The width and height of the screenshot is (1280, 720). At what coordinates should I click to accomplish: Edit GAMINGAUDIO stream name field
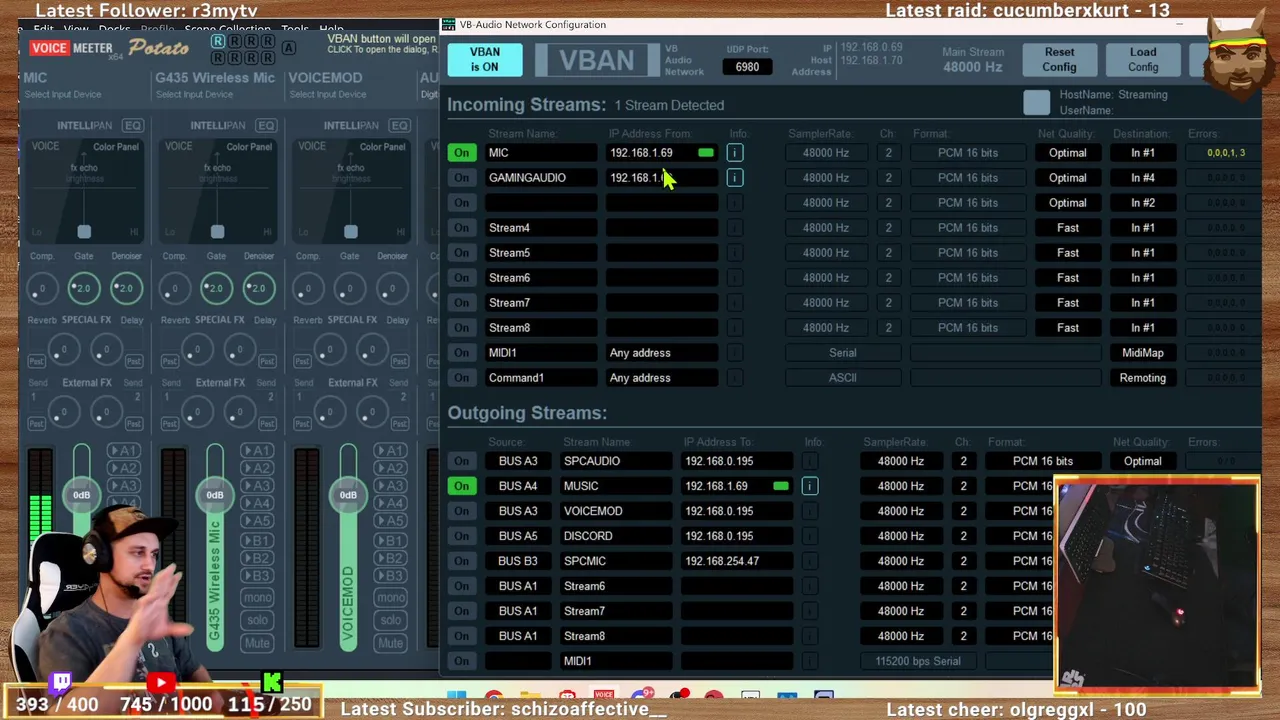[541, 178]
